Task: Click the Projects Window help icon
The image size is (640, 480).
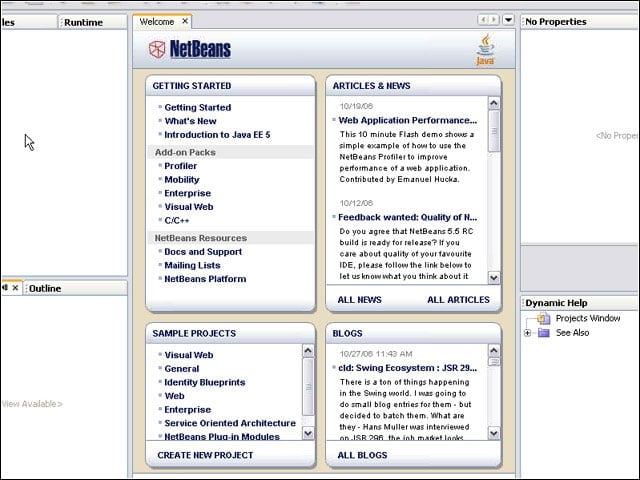Action: pyautogui.click(x=544, y=318)
